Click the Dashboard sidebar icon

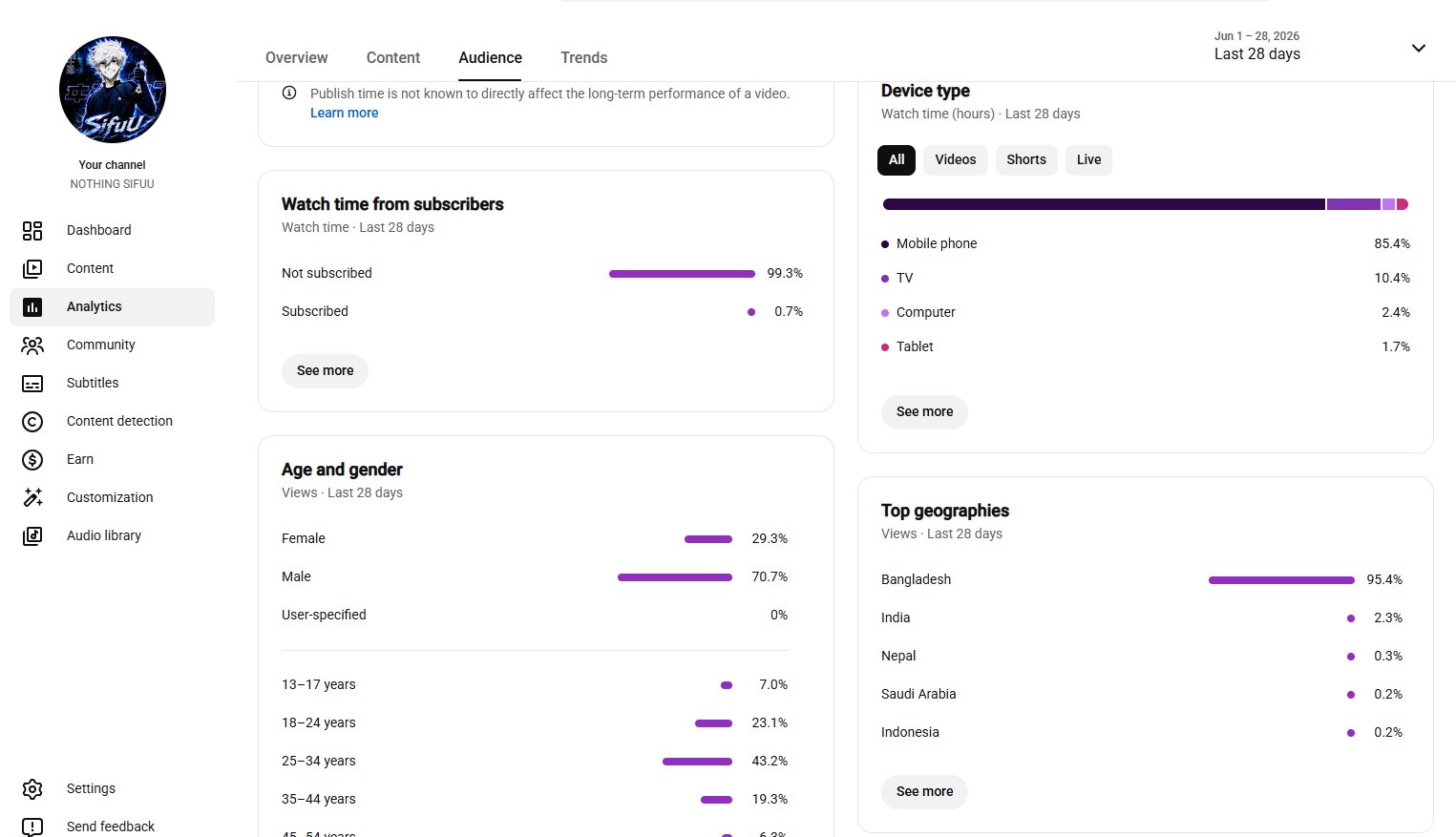pyautogui.click(x=32, y=230)
